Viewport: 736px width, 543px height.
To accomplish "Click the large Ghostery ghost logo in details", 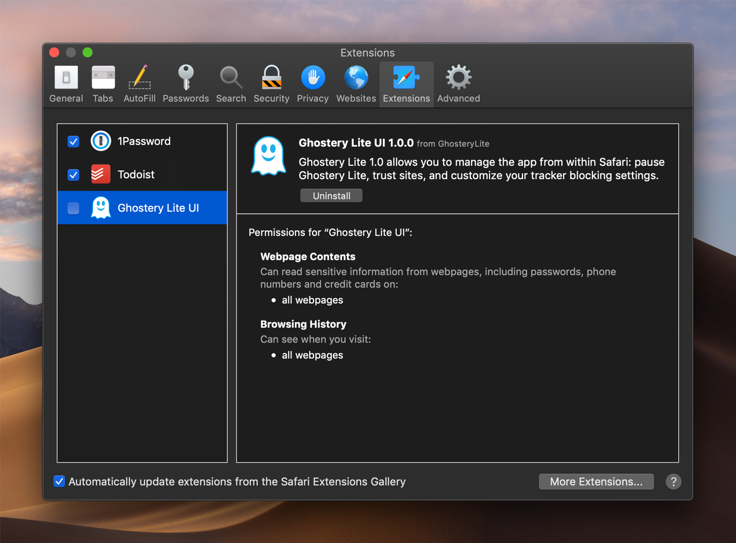I will (268, 156).
